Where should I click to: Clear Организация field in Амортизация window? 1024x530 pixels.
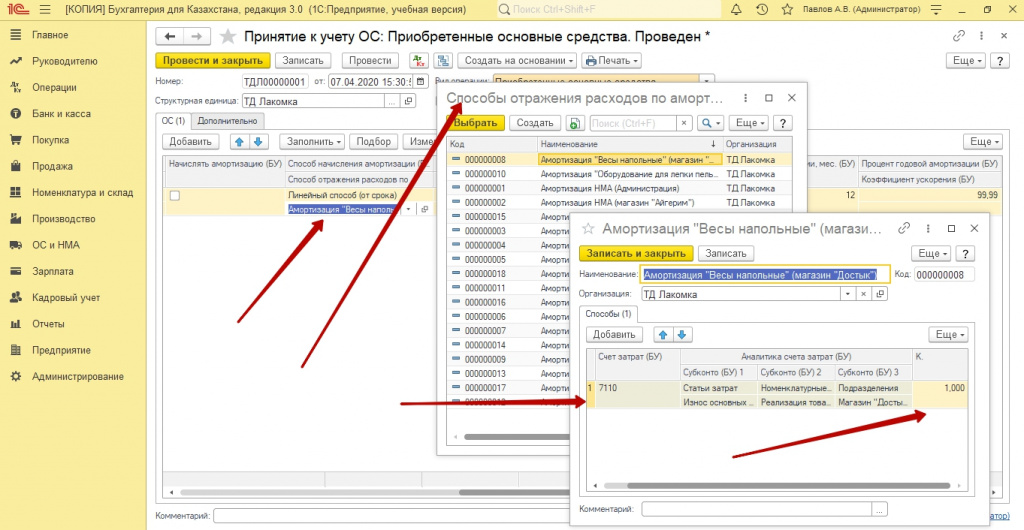(863, 294)
